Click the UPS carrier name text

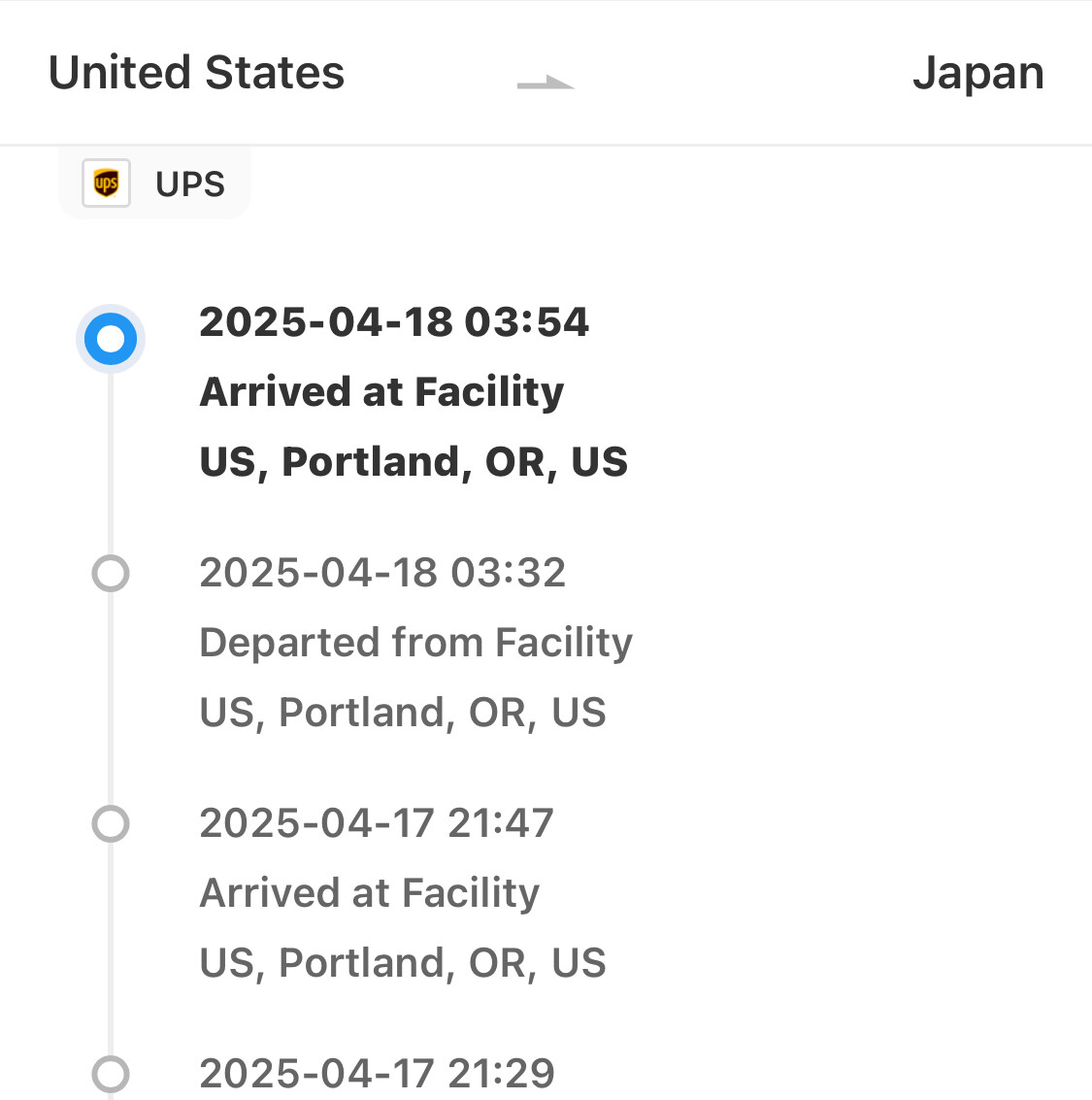point(190,184)
